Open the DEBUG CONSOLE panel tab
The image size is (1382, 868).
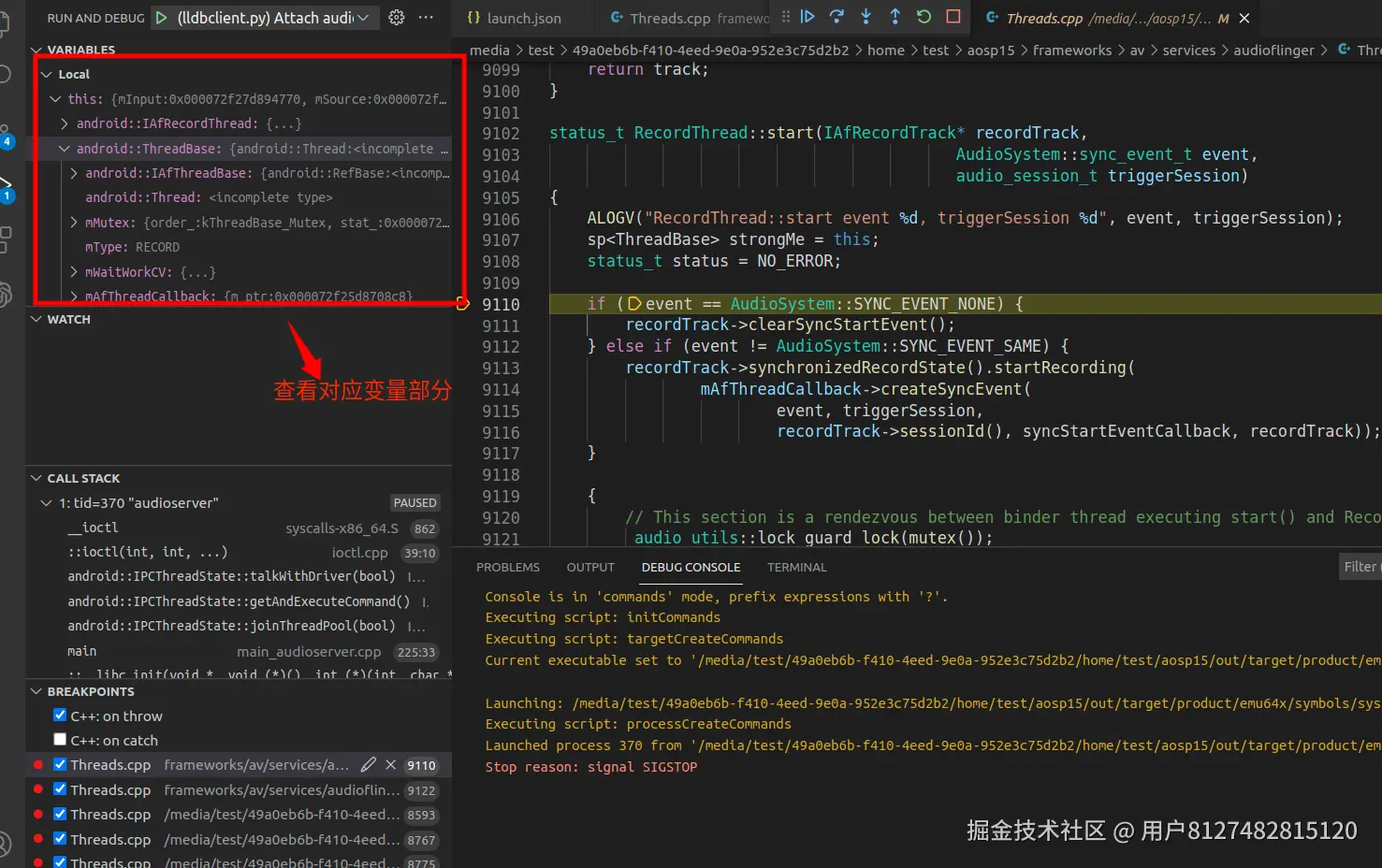(x=691, y=567)
